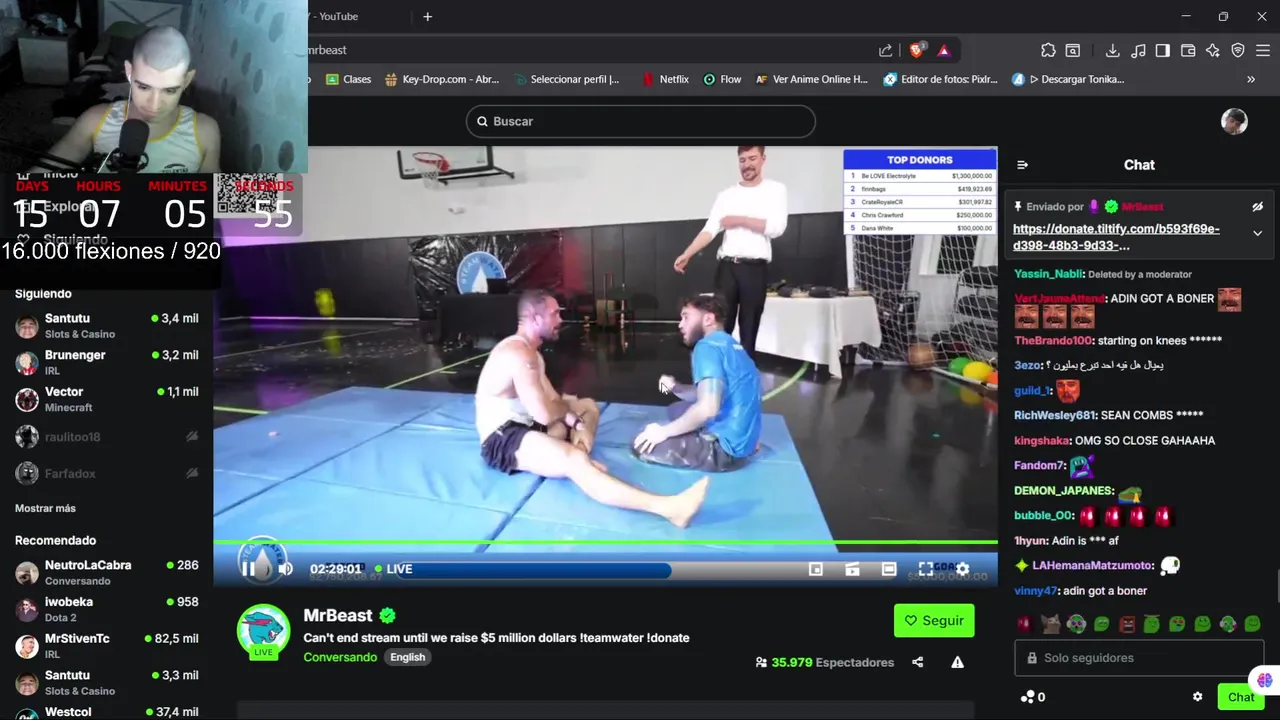1280x720 pixels.
Task: Open iwobeka Dota 2 recommended channel
Action: pos(107,609)
